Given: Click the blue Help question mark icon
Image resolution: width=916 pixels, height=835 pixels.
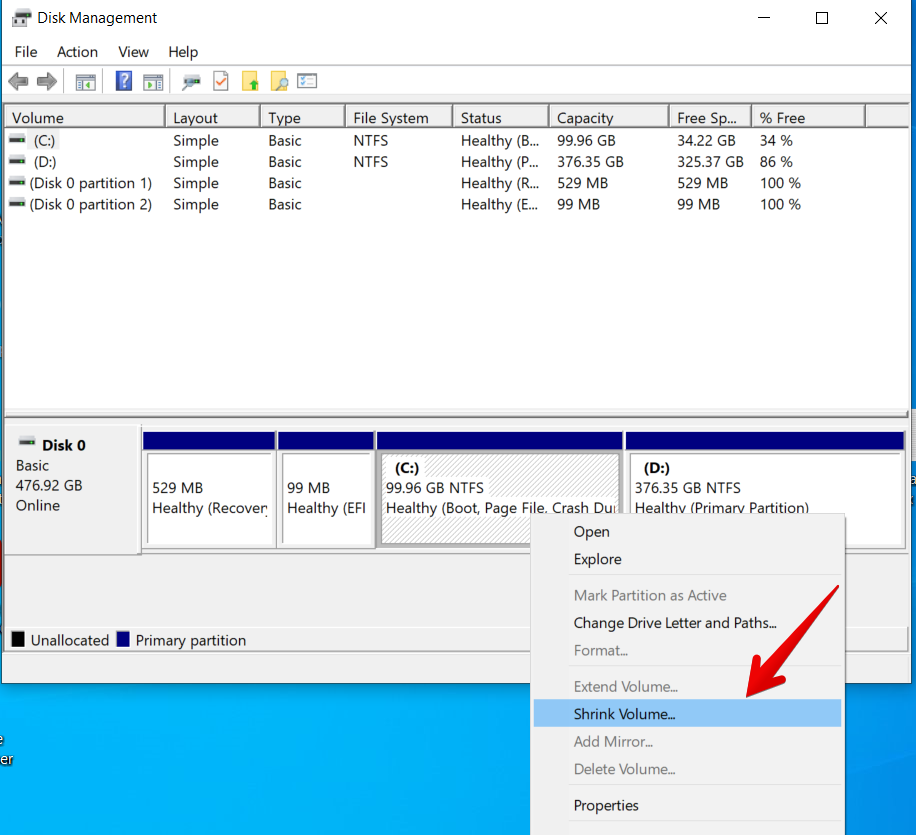Looking at the screenshot, I should 124,82.
